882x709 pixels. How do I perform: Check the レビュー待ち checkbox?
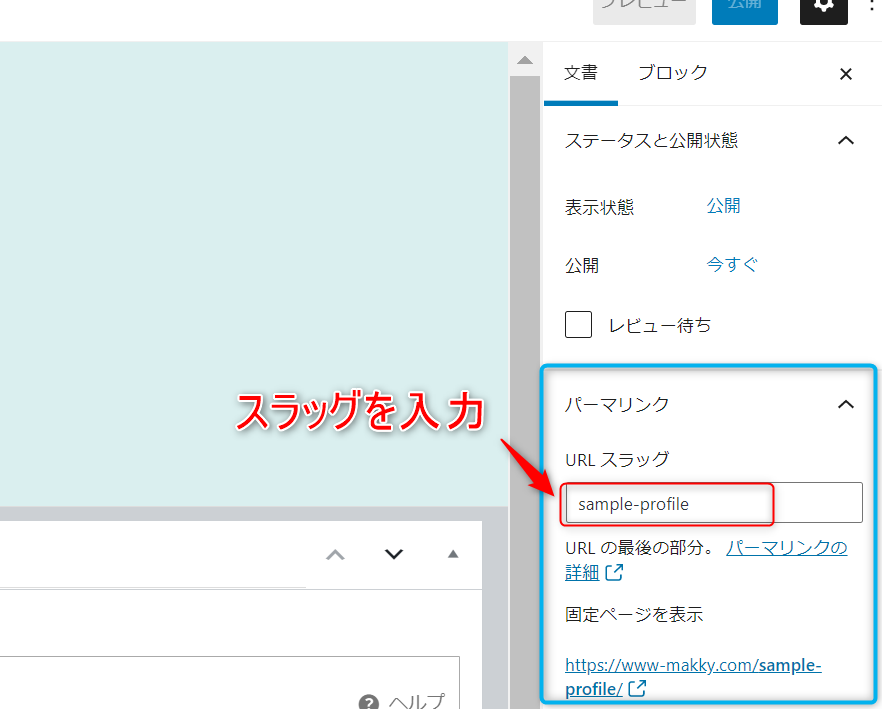578,324
